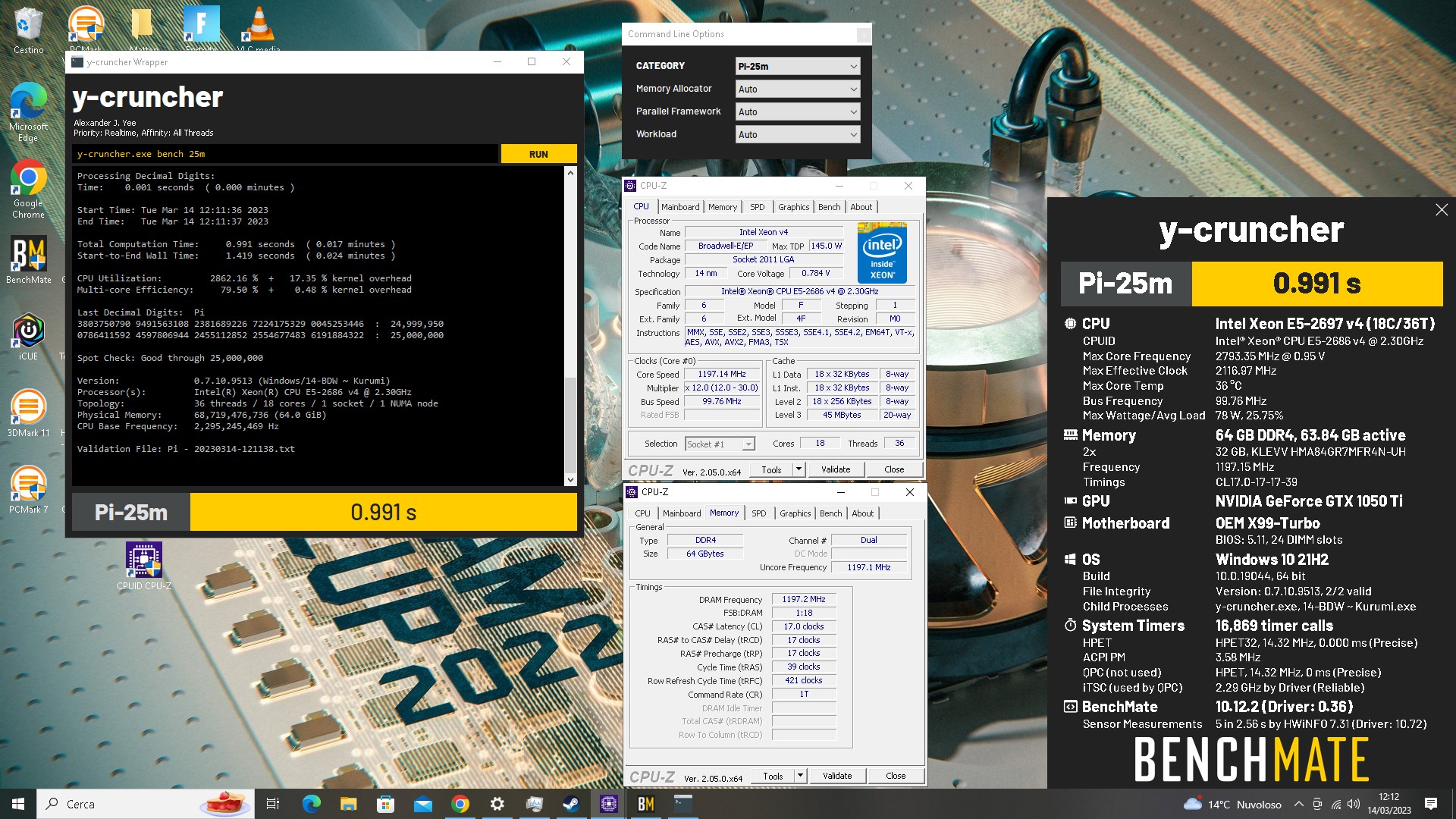Launch CPUID CPU-Z desktop shortcut
This screenshot has width=1456, height=819.
tap(144, 566)
